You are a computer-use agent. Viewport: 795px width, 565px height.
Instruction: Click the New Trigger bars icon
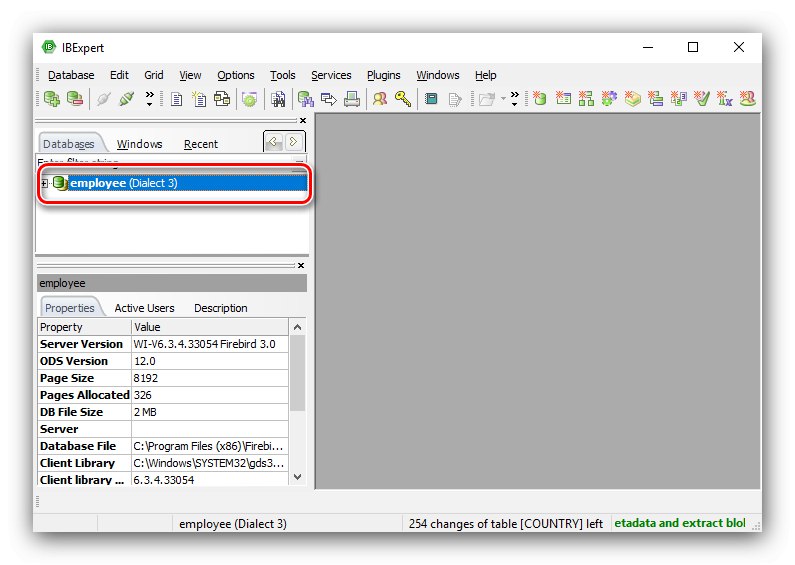point(655,98)
